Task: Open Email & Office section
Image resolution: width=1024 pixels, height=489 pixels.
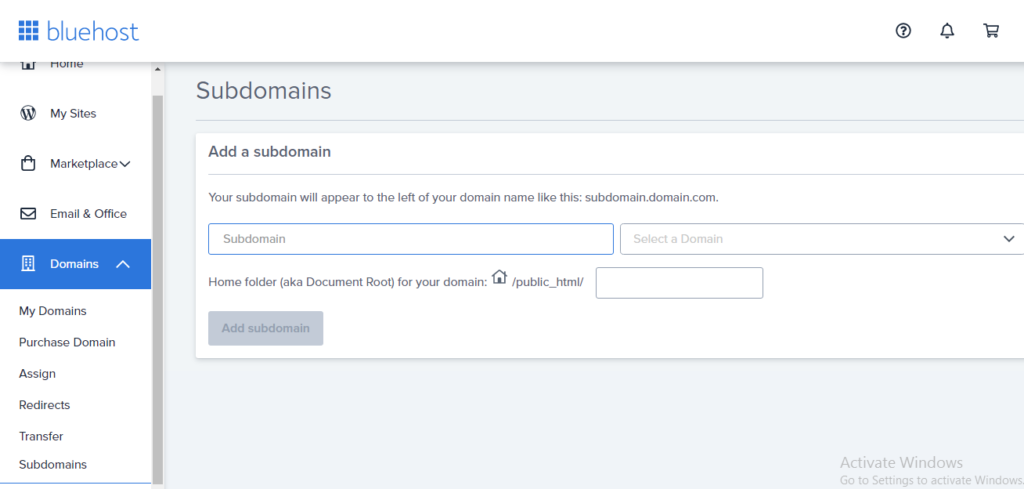Action: [x=88, y=213]
